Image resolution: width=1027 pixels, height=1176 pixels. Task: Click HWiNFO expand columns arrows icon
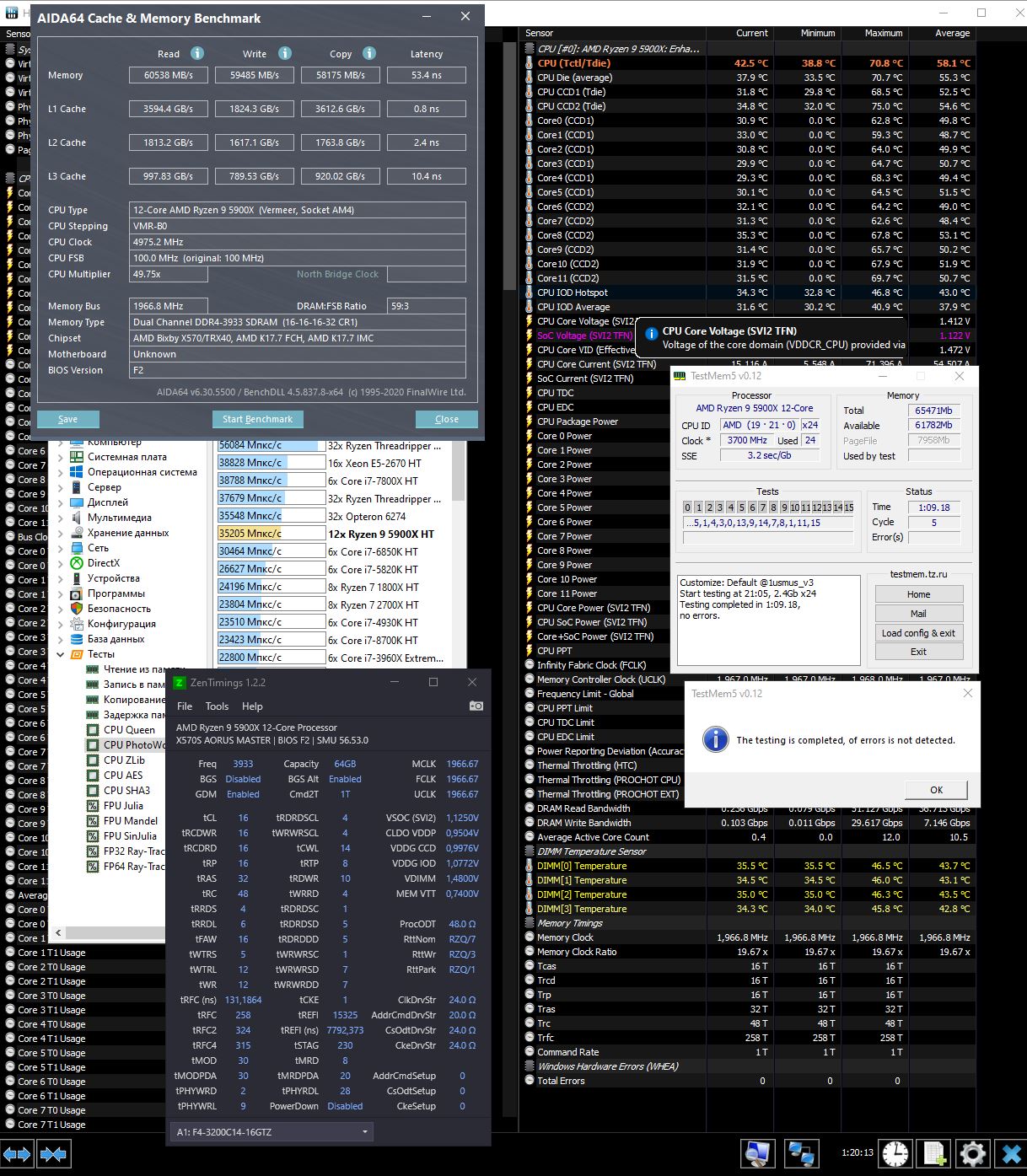click(x=18, y=1153)
